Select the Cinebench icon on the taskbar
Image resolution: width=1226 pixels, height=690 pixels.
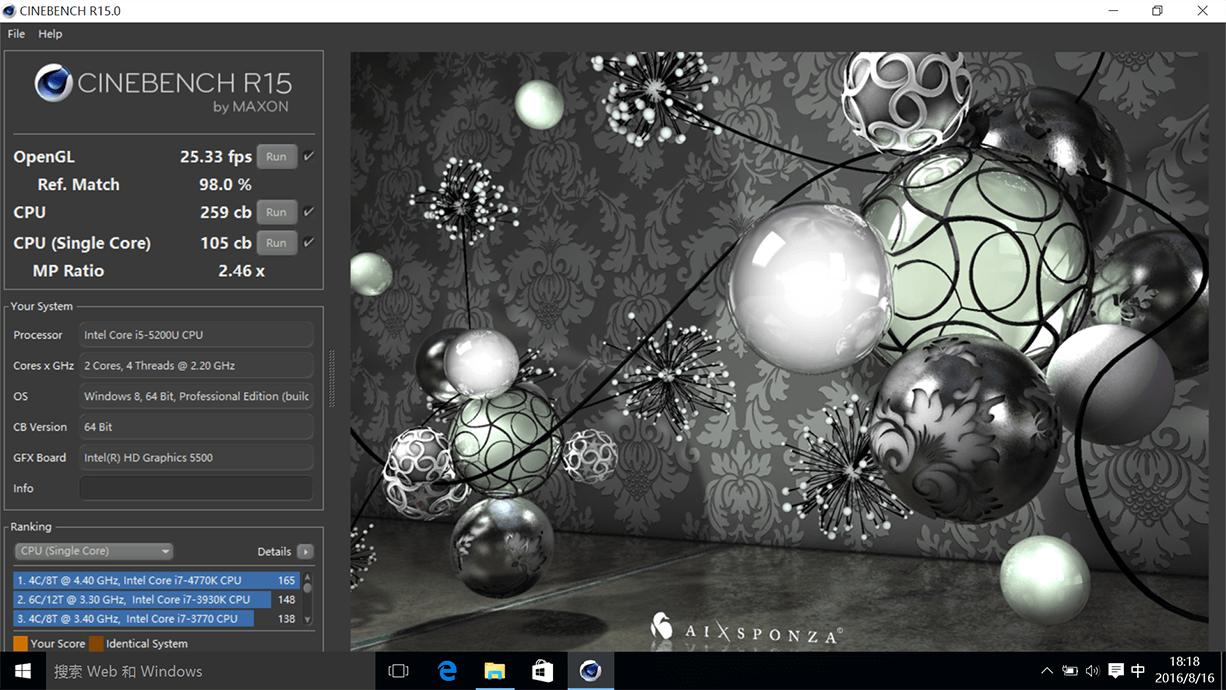(x=590, y=670)
